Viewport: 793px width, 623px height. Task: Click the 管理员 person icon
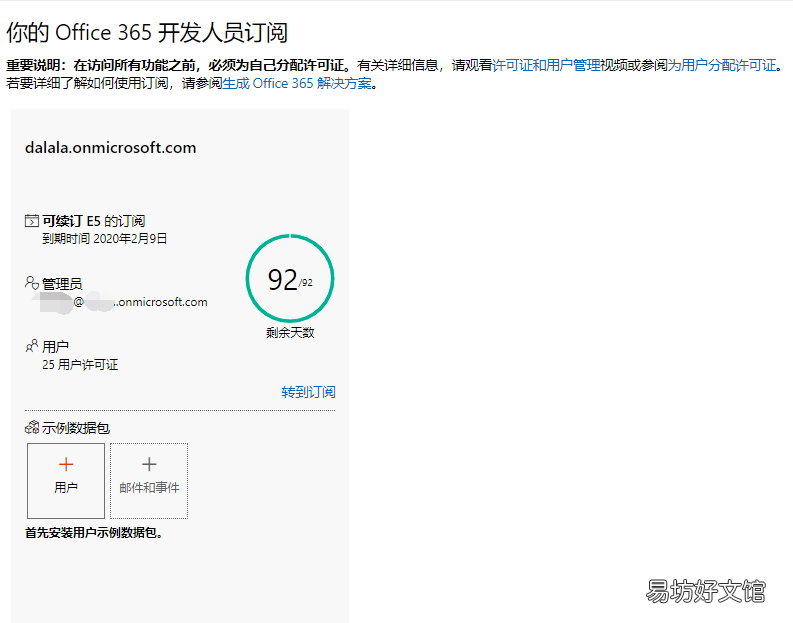click(x=31, y=282)
